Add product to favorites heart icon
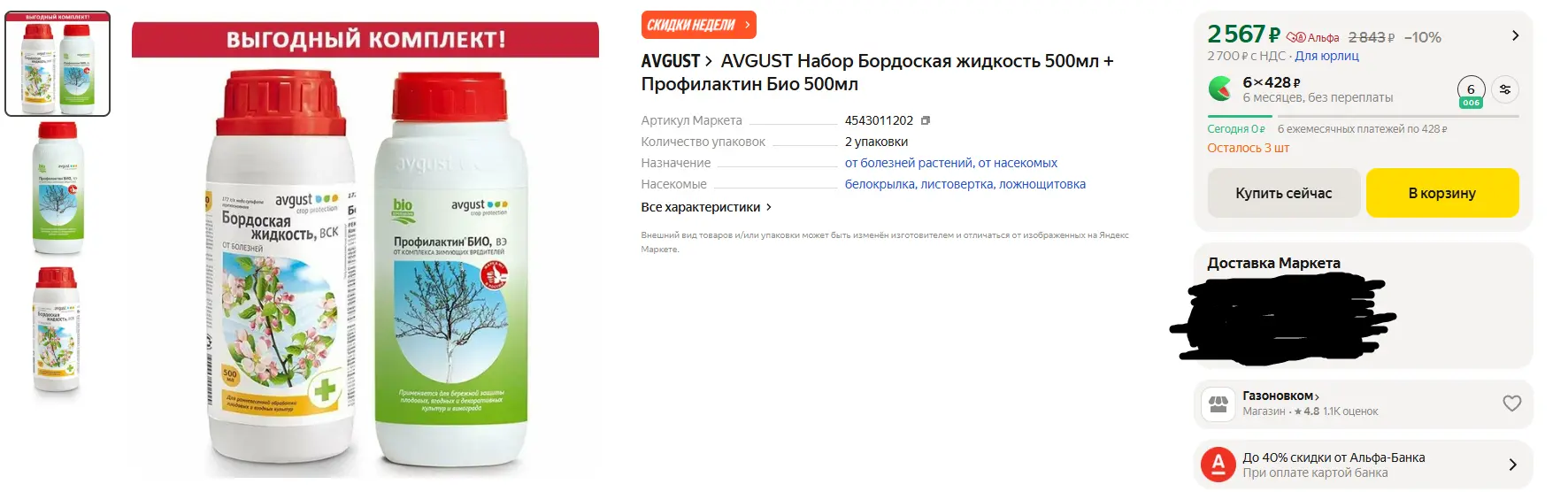The height and width of the screenshot is (492, 1568). point(1512,404)
